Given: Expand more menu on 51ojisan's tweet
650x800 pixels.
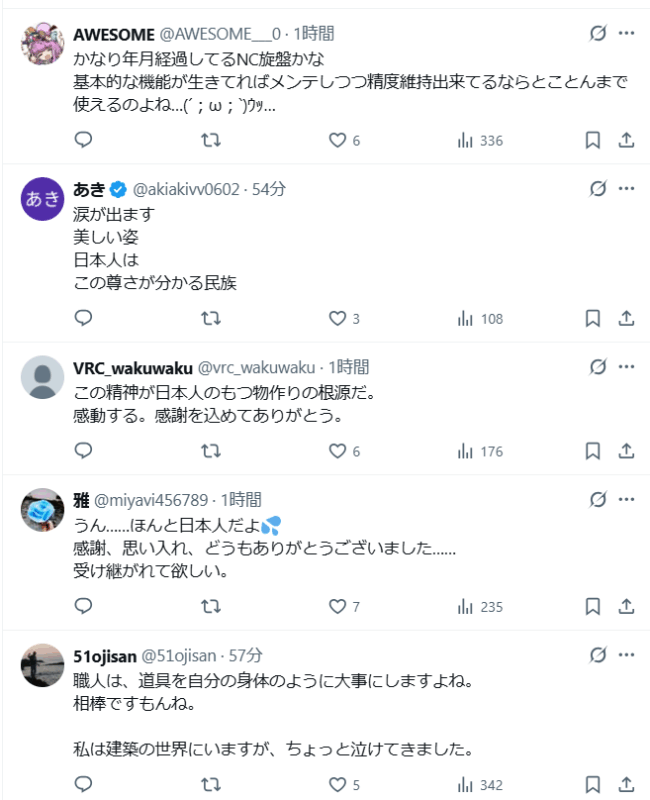Looking at the screenshot, I should click(627, 656).
